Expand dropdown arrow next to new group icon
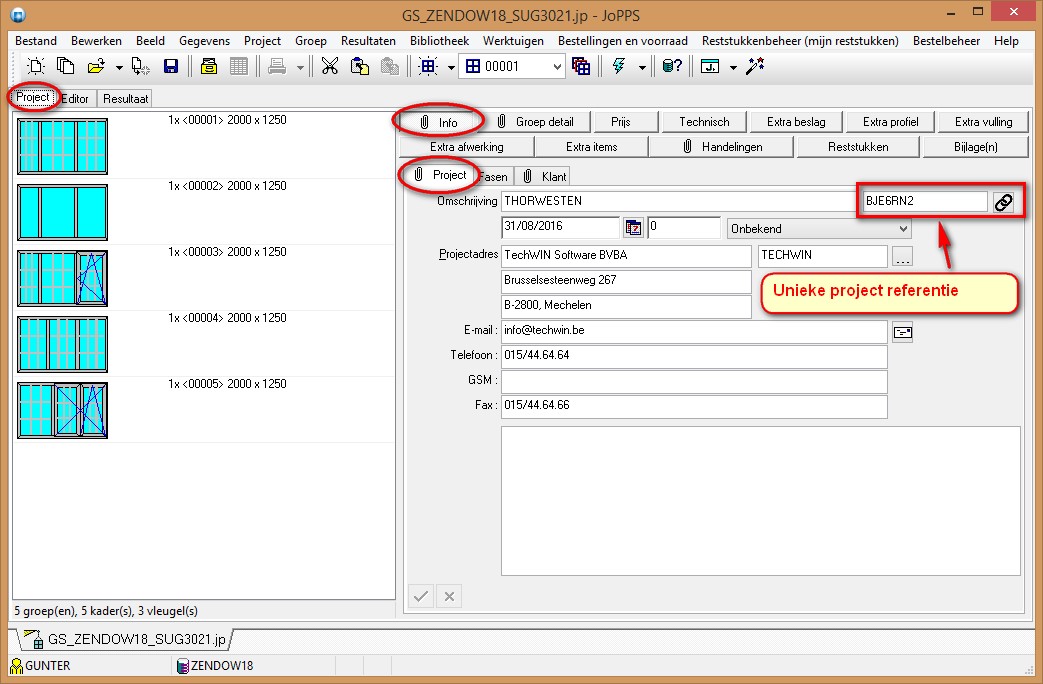The height and width of the screenshot is (684, 1043). [x=451, y=67]
